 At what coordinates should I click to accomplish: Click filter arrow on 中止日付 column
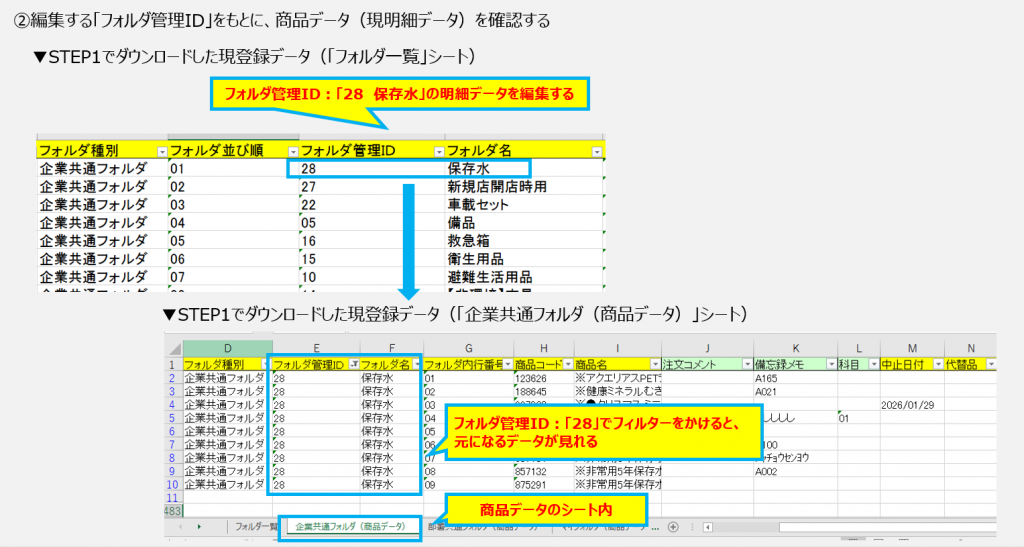coord(937,364)
